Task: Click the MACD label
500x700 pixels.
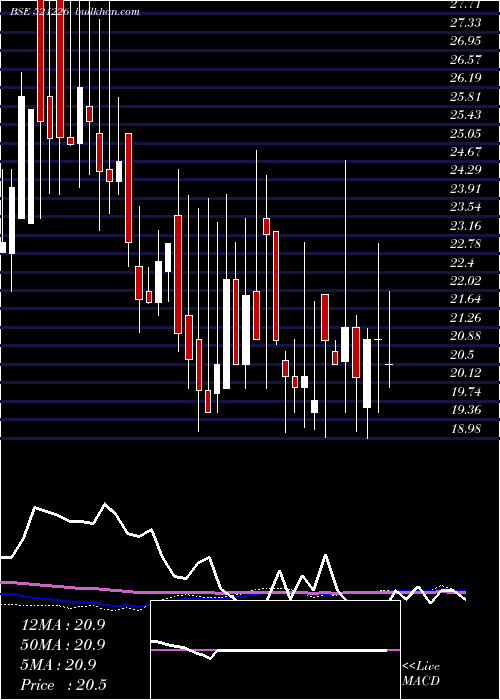Action: 421,681
